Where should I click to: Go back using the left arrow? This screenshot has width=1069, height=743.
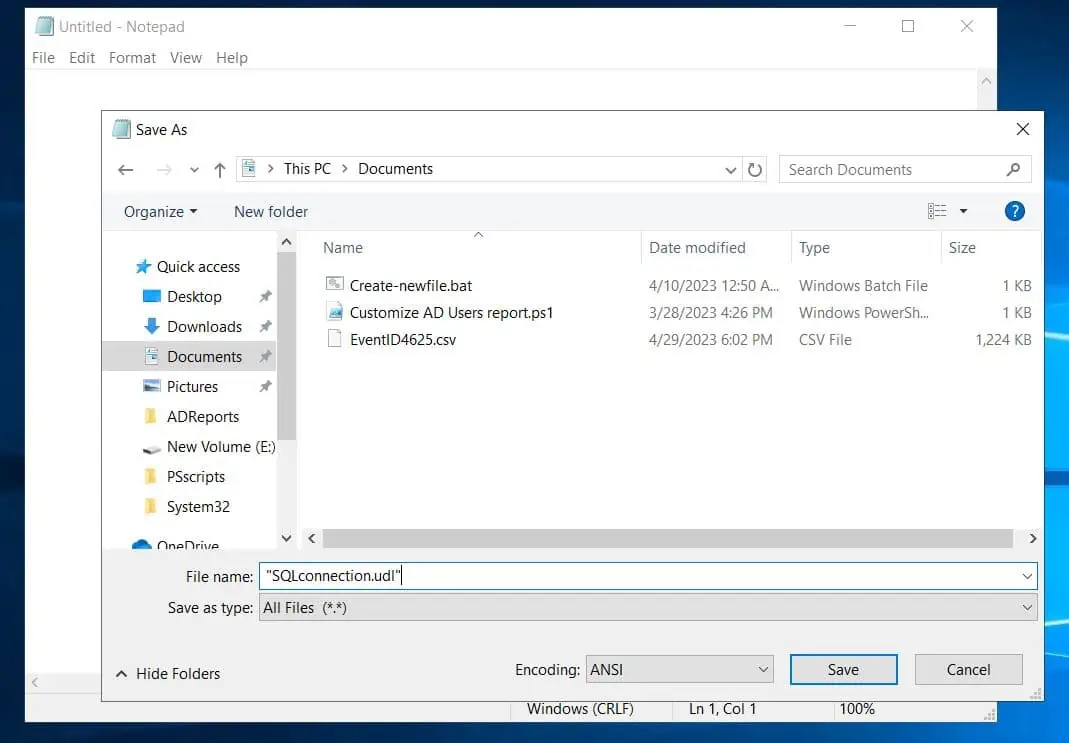pyautogui.click(x=125, y=170)
